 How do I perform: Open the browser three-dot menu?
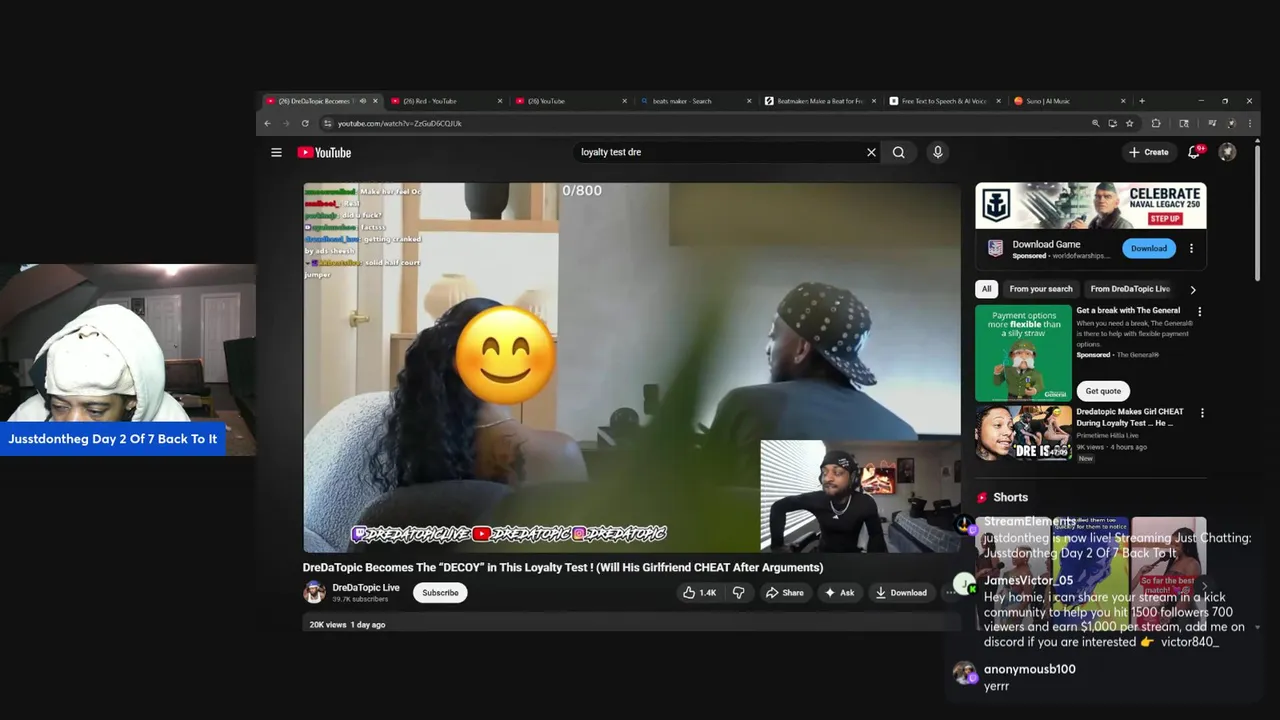[x=1250, y=123]
